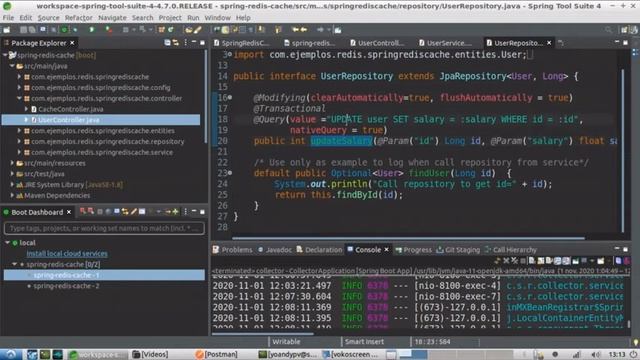Click Remove All Terminated Launches in Console toolbar
Image resolution: width=640 pixels, height=360 pixels.
pos(514,260)
